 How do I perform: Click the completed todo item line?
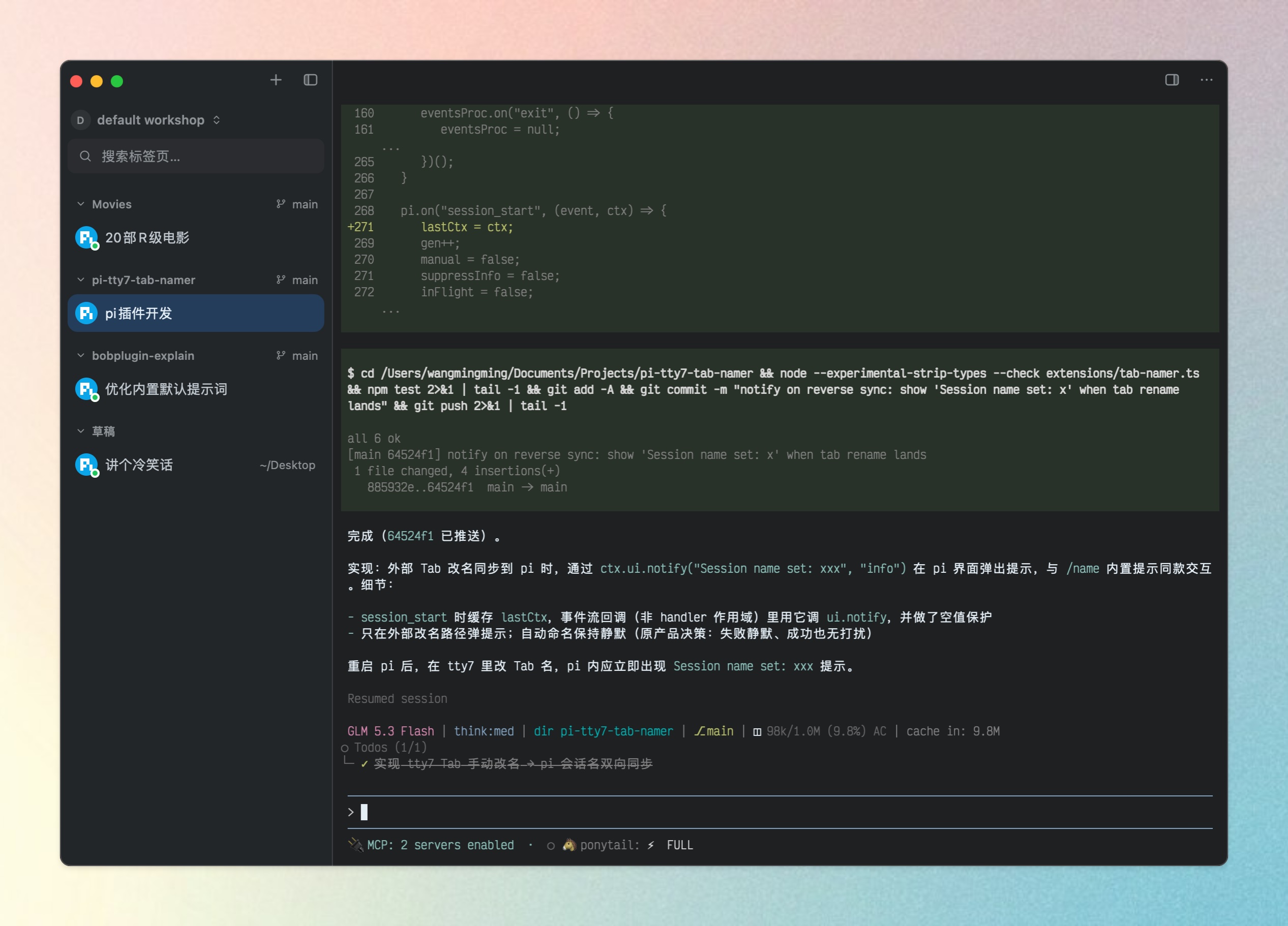506,764
